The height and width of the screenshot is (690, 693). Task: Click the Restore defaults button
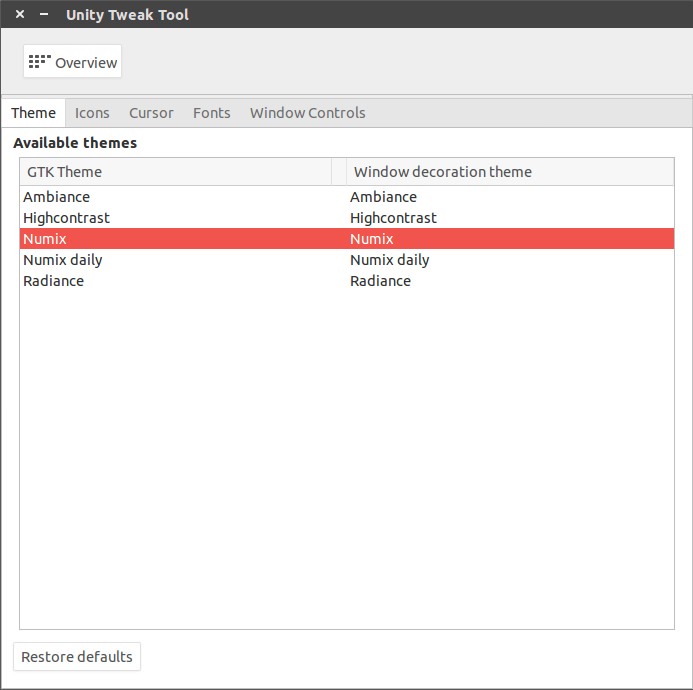click(77, 657)
